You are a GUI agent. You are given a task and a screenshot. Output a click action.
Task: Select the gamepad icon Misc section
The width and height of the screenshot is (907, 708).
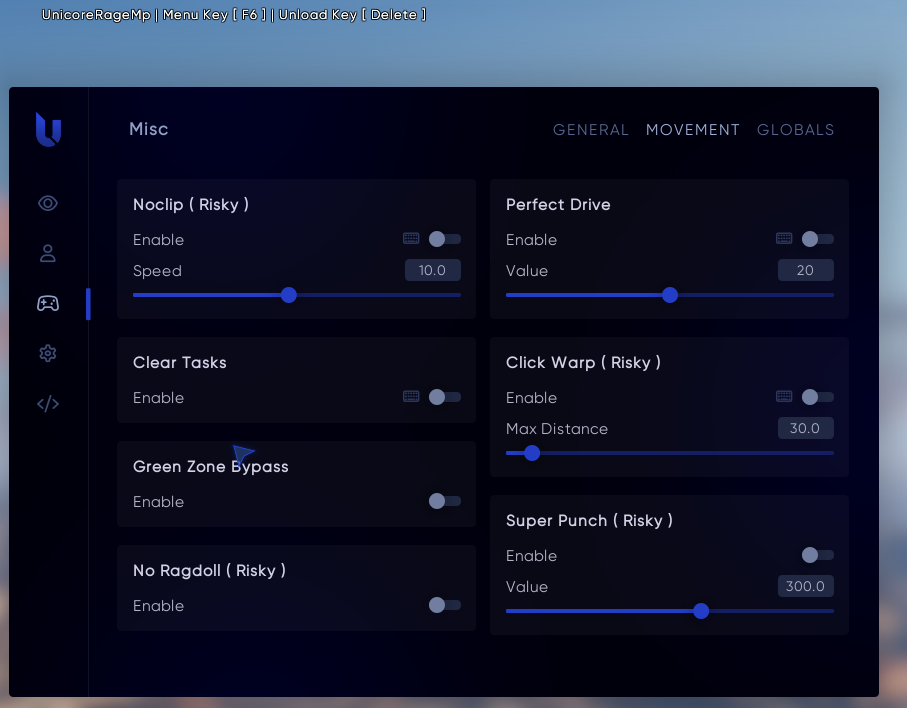point(48,303)
